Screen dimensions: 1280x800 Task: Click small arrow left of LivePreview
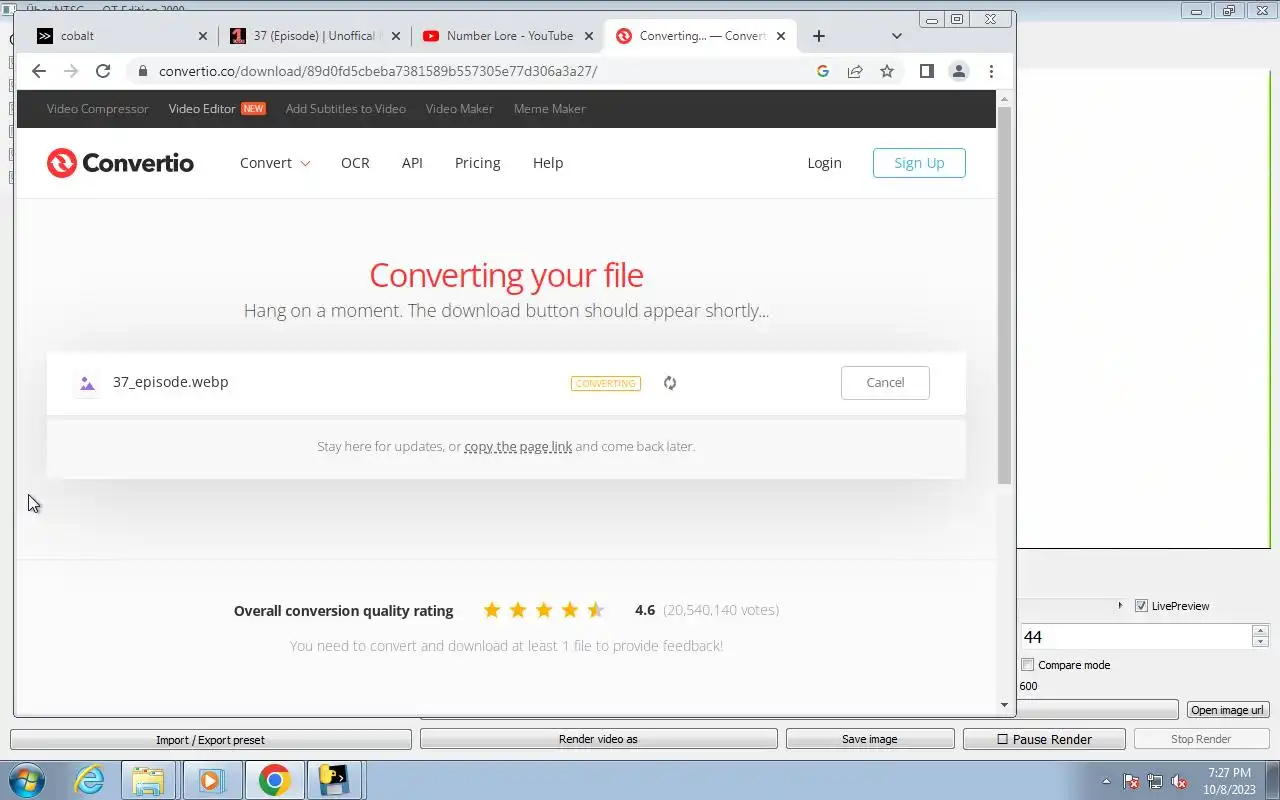coord(1119,606)
